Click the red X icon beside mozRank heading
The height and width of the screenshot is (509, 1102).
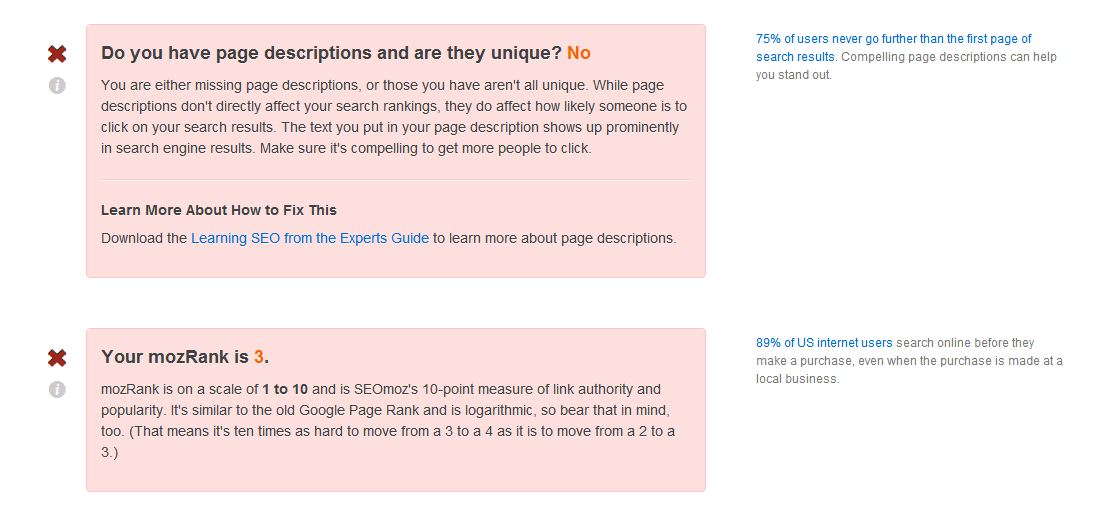coord(57,358)
